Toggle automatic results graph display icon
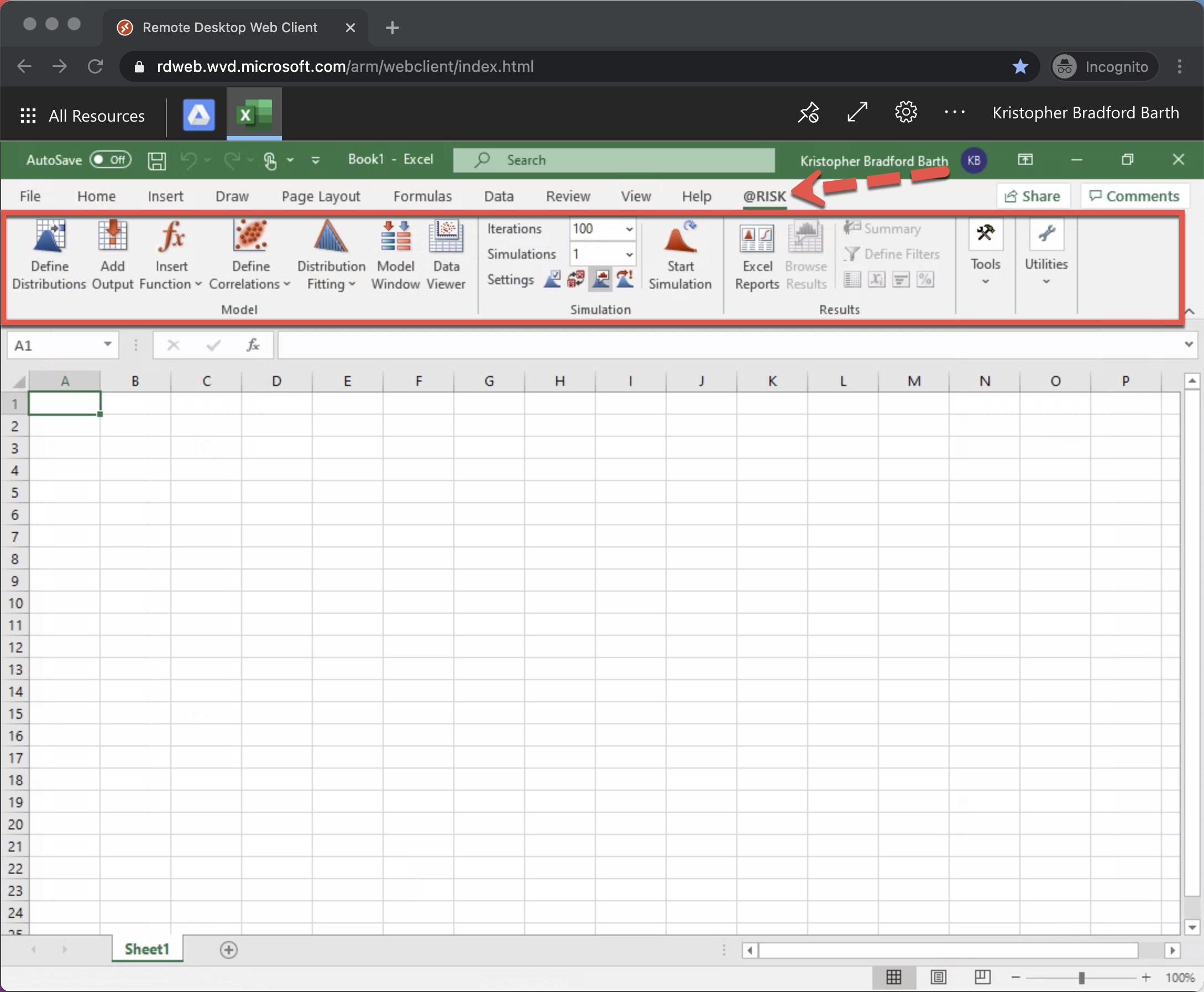Viewport: 1204px width, 992px height. click(600, 279)
